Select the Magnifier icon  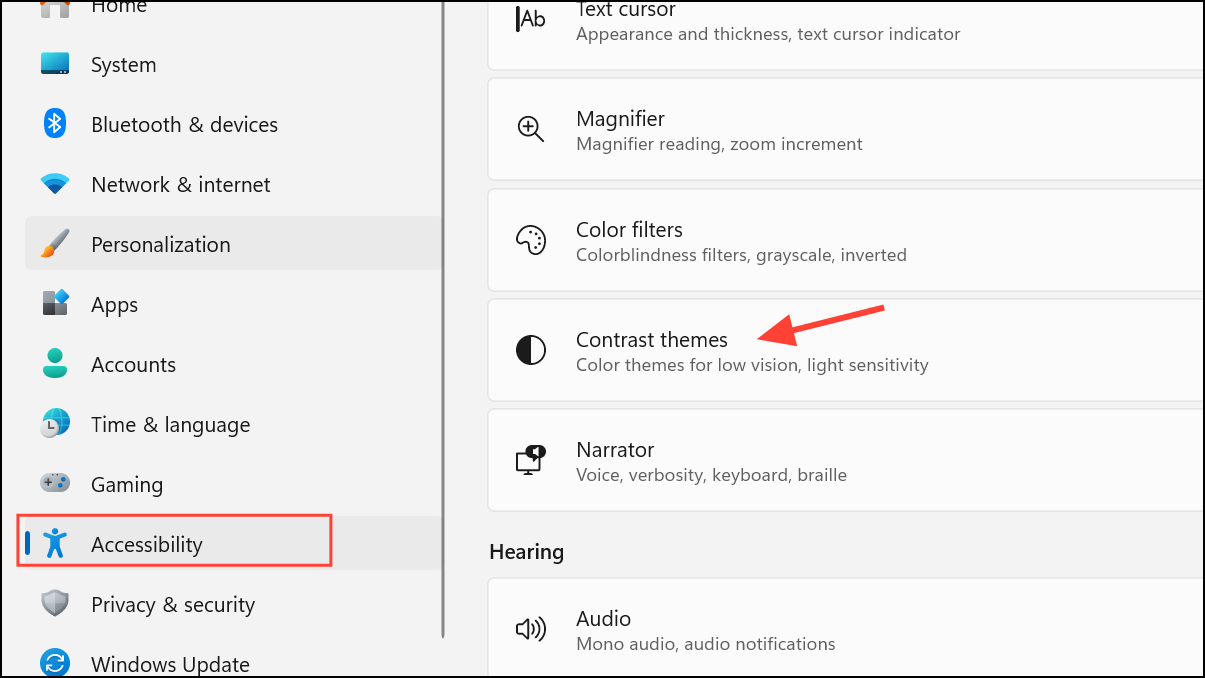click(x=530, y=128)
